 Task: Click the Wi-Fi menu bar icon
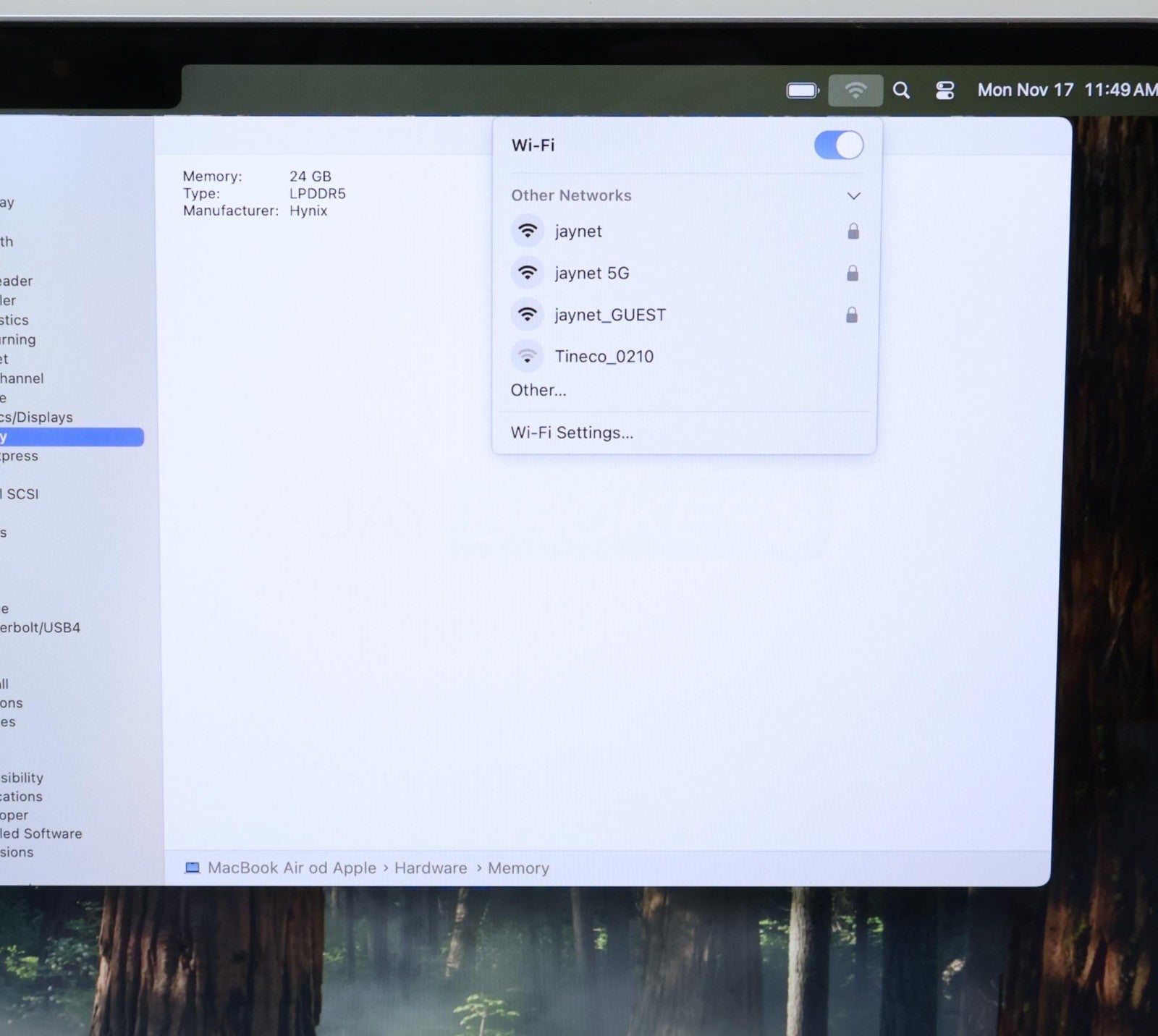[855, 90]
